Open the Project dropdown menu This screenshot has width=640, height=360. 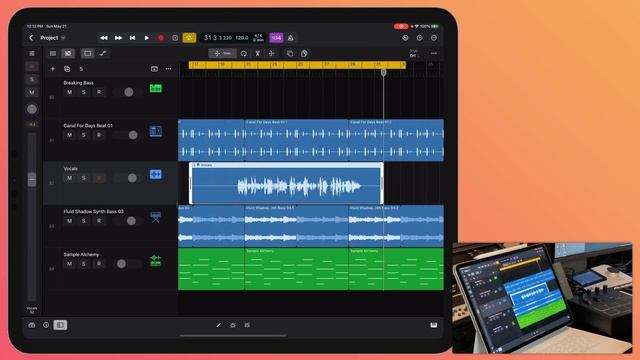point(53,38)
